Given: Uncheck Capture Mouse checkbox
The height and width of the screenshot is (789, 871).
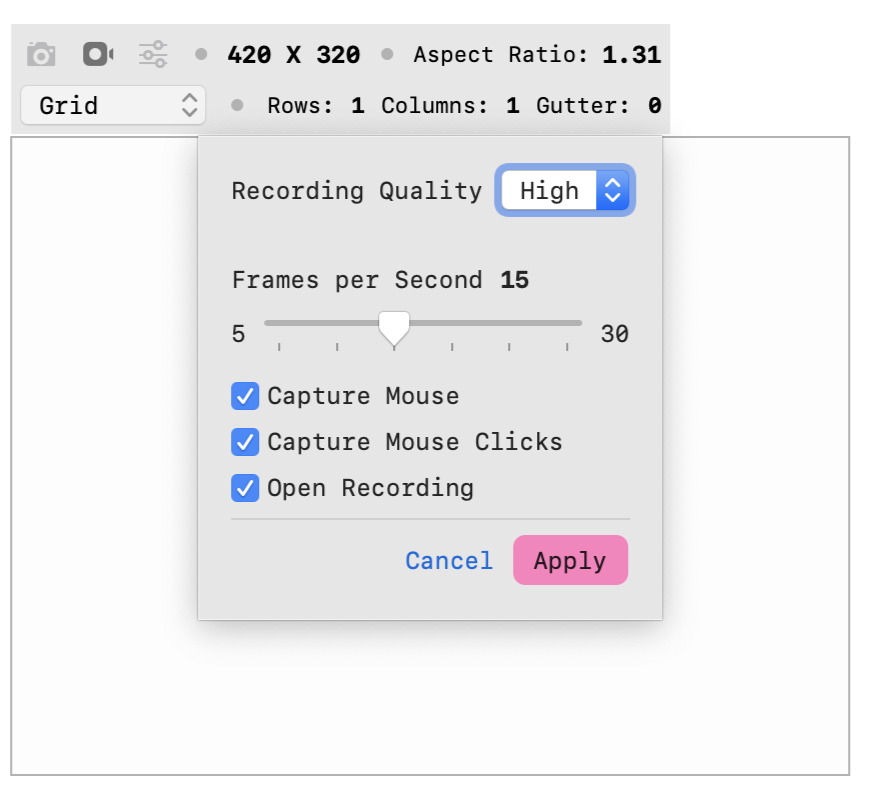Looking at the screenshot, I should click(245, 396).
